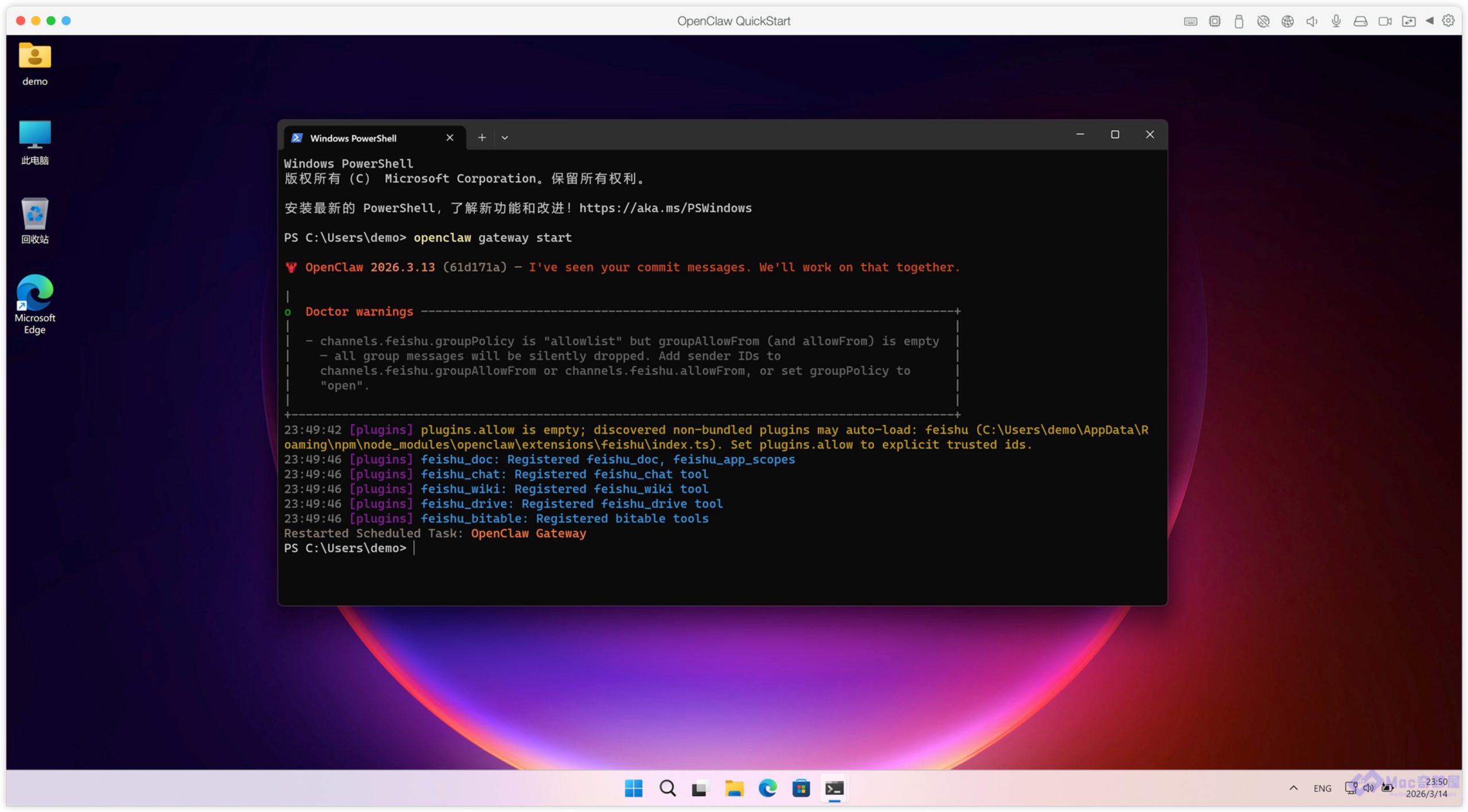Toggle VM sound speaker icon in title bar
1468x812 pixels.
[x=1311, y=21]
